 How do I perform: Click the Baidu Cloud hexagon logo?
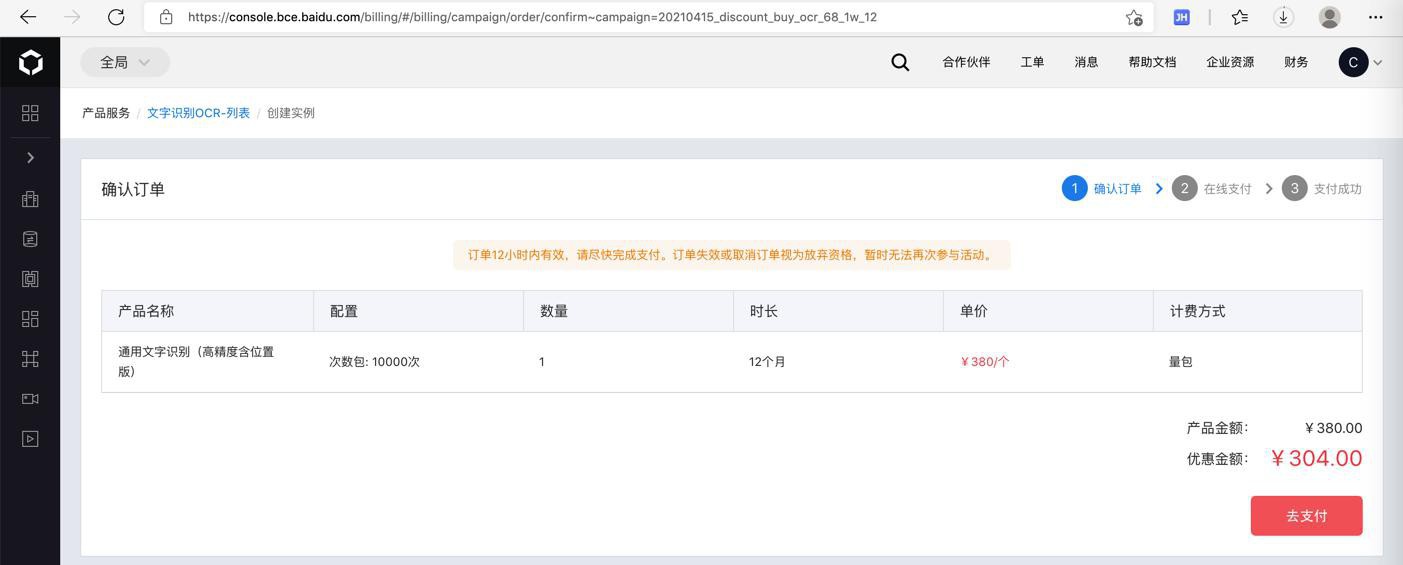[30, 62]
